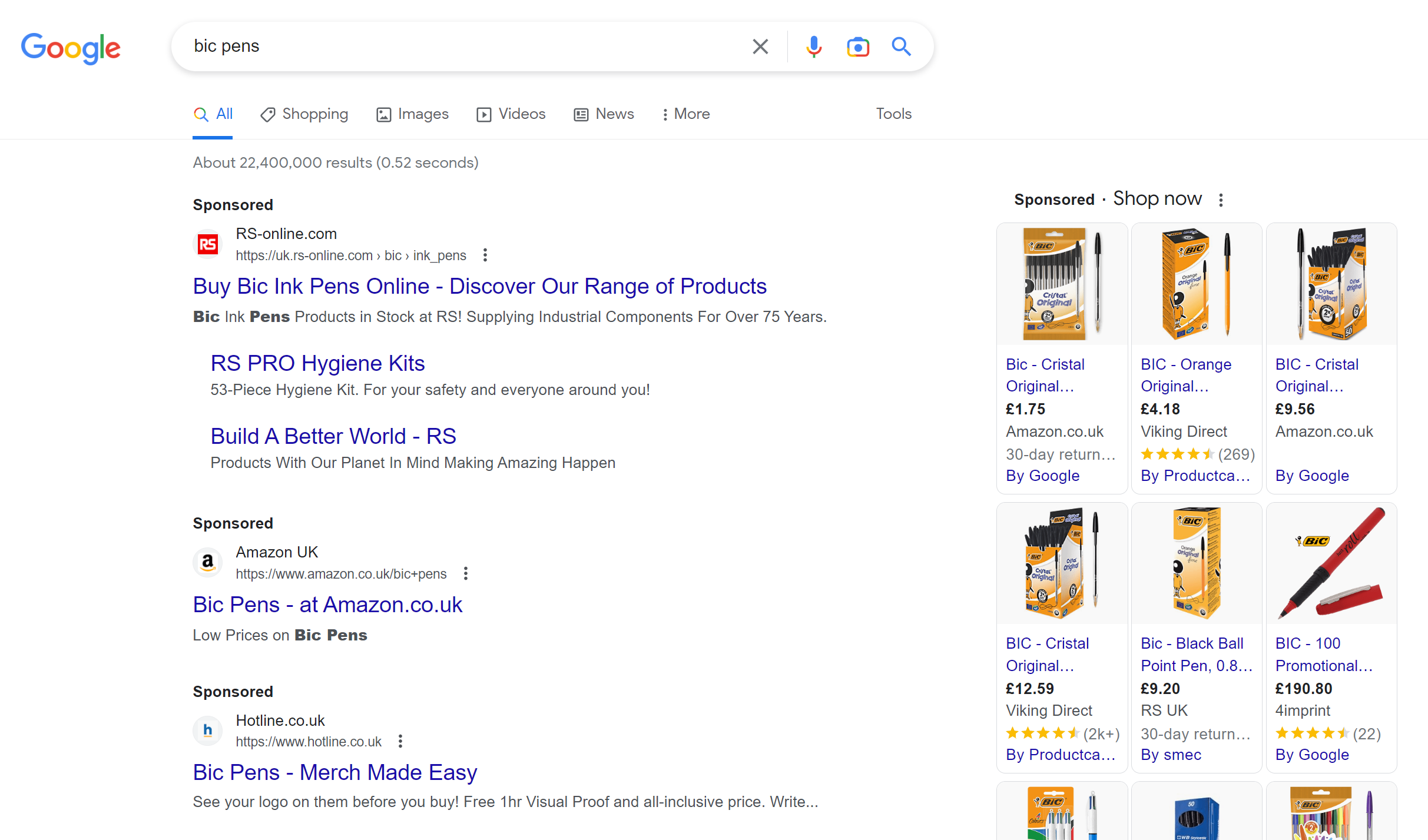1428x840 pixels.
Task: Click 'By Productca…' under £12.59 Viking Direct listing
Action: click(1061, 755)
